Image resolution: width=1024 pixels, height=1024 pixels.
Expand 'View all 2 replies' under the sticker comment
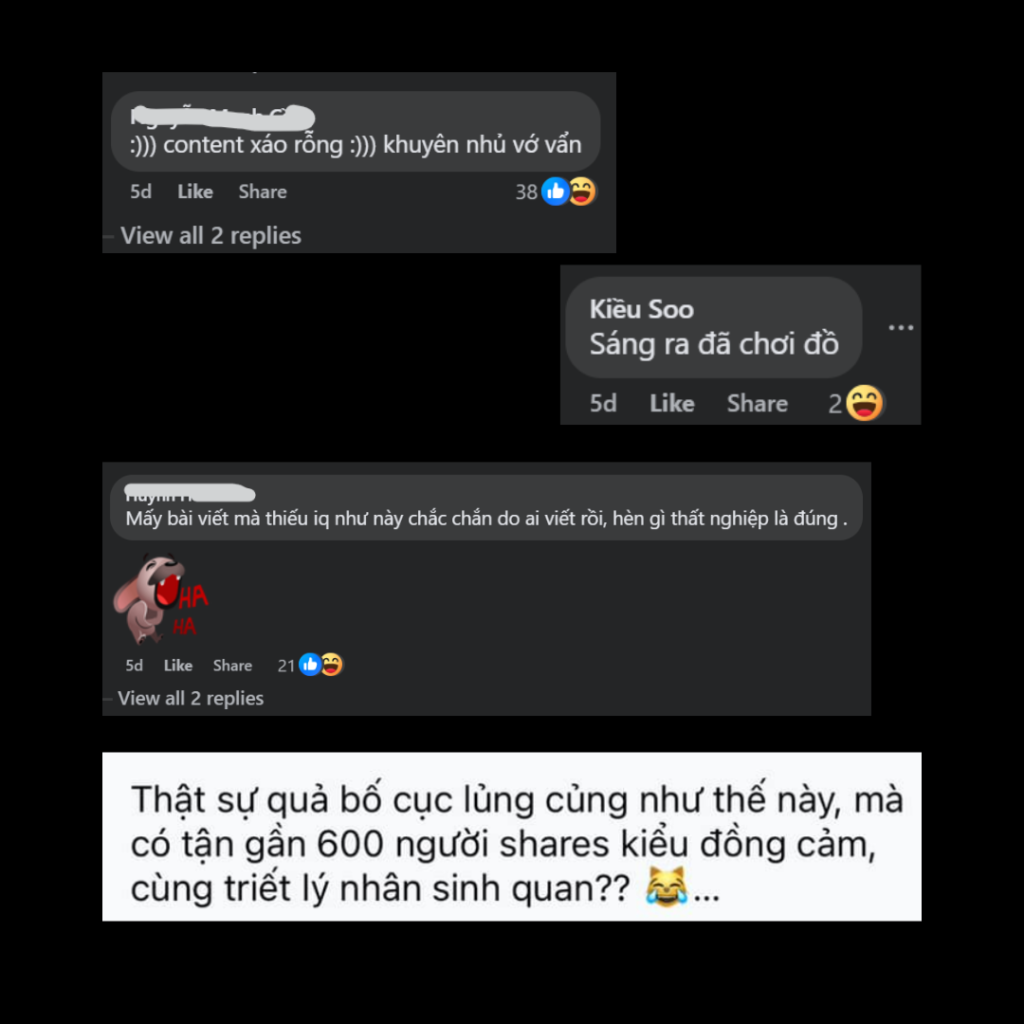[191, 698]
